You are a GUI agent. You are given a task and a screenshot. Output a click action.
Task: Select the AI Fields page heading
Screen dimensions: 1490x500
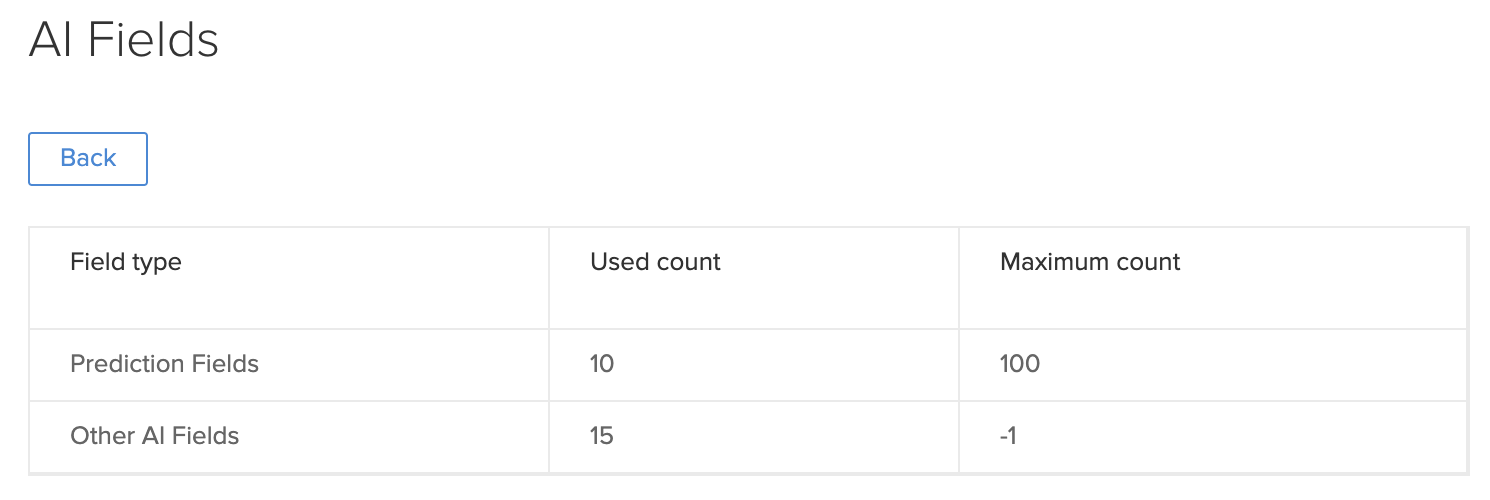tap(124, 41)
